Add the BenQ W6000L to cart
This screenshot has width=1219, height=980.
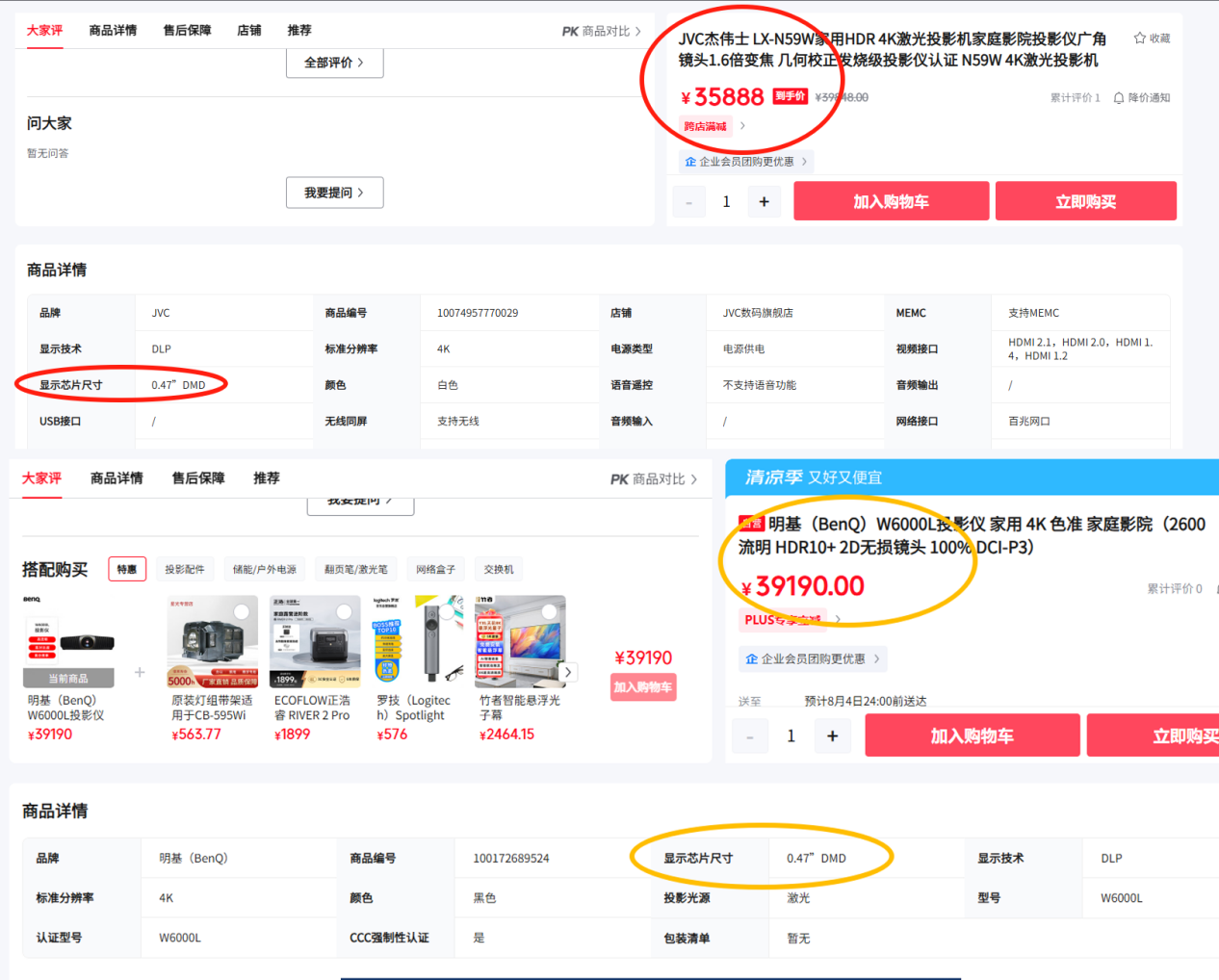pyautogui.click(x=972, y=735)
